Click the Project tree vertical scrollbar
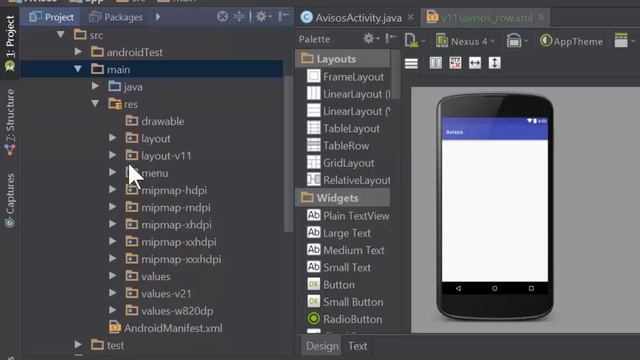 pyautogui.click(x=288, y=153)
